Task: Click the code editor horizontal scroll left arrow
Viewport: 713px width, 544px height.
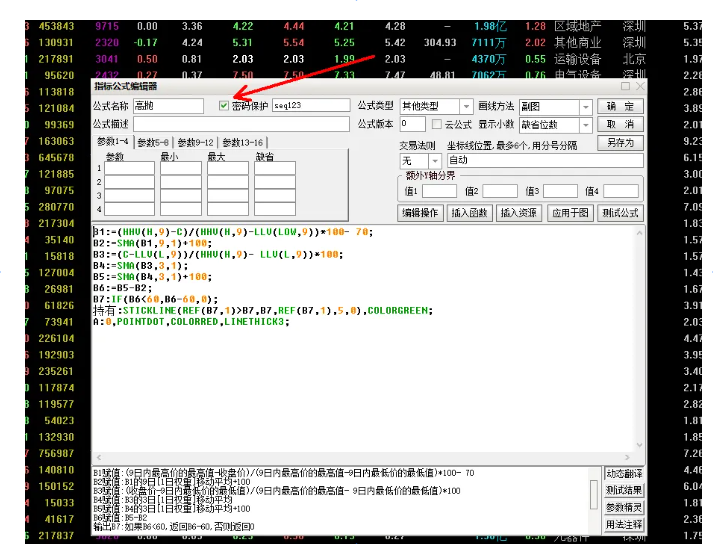Action: (x=99, y=457)
